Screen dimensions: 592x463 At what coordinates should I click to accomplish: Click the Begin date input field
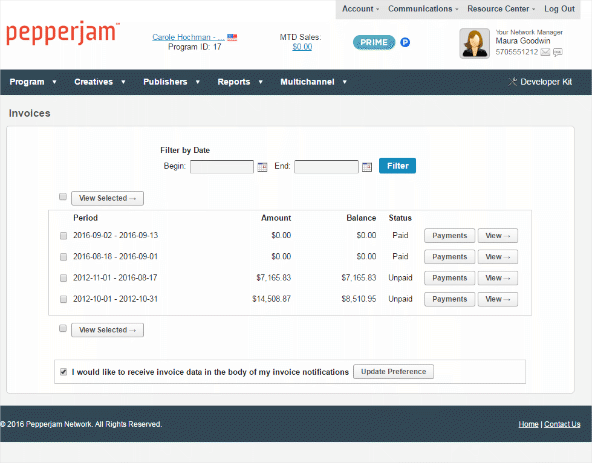pyautogui.click(x=222, y=167)
